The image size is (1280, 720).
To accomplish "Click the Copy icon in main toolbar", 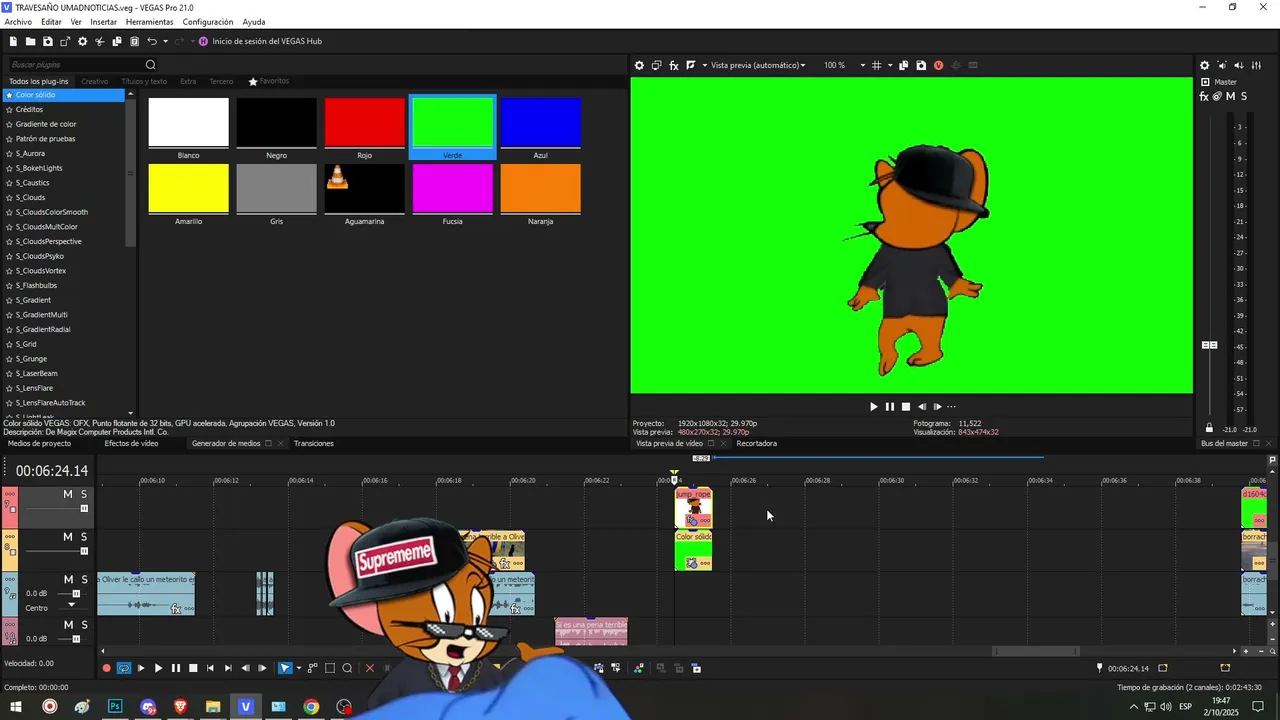I will click(117, 41).
